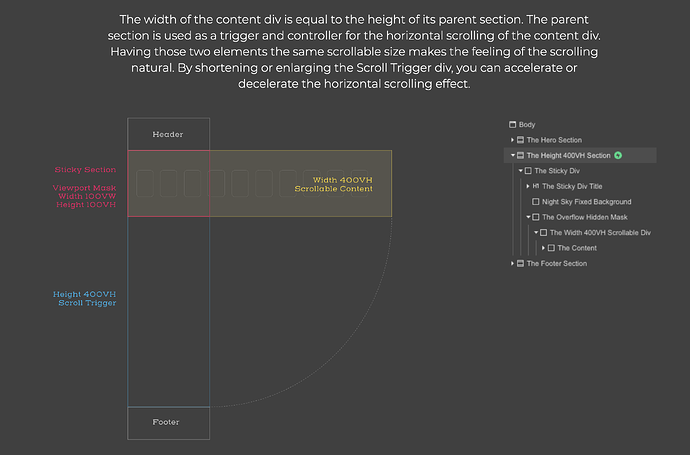Select The Width 400VH Scrollable Div item
The width and height of the screenshot is (690, 455).
600,233
